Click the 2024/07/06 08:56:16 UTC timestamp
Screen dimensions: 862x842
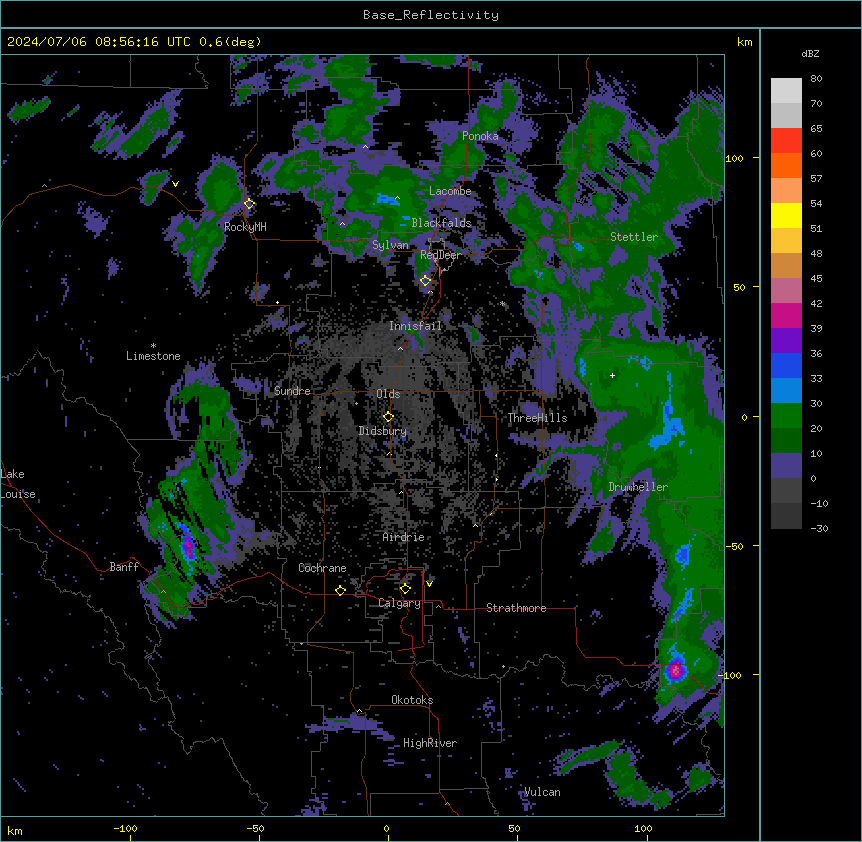[99, 42]
